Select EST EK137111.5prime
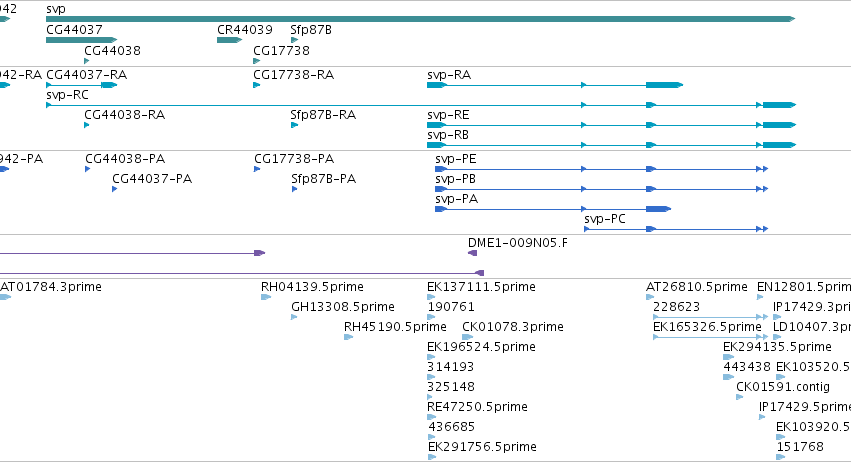 pyautogui.click(x=481, y=287)
